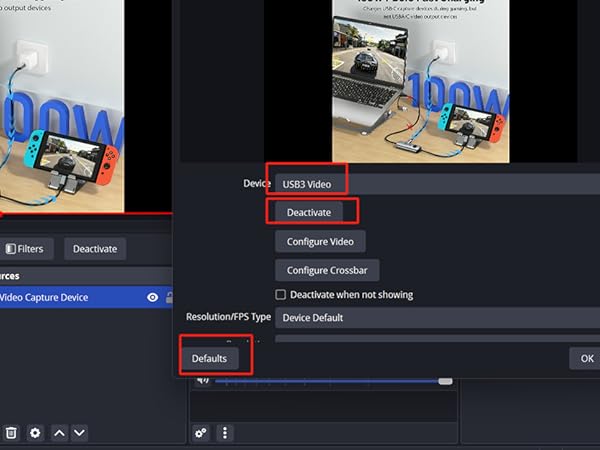Click Configure Video button
Screen dimensions: 600x450
point(320,242)
